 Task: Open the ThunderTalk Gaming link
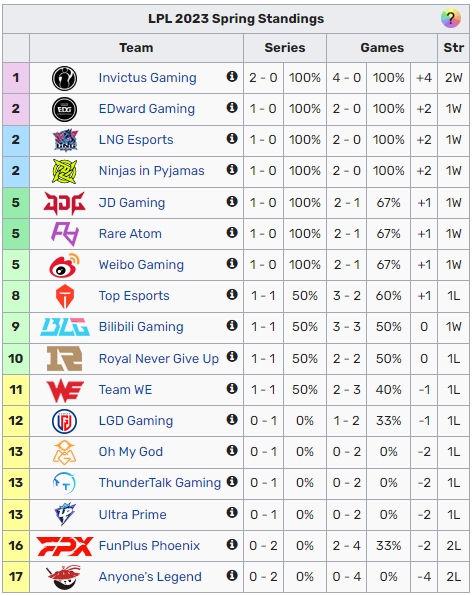[160, 483]
